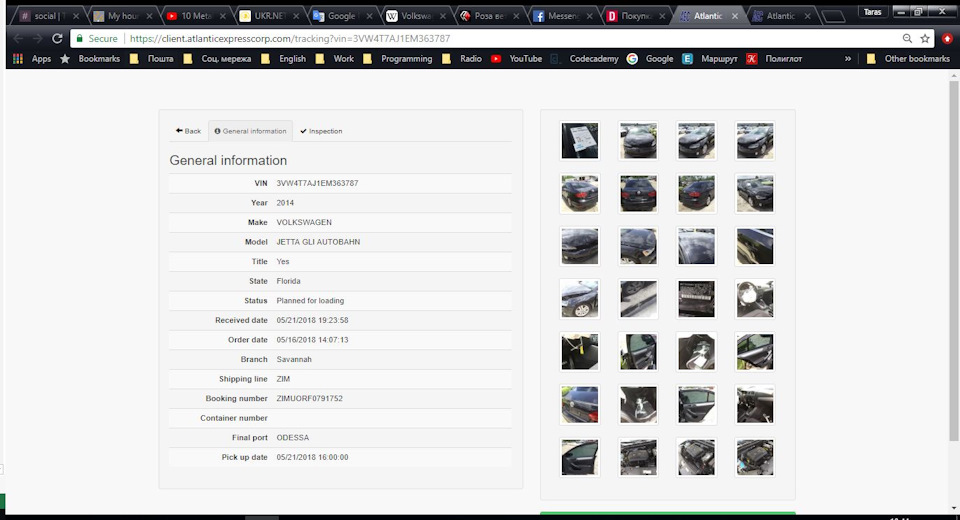Click the browser back arrow
This screenshot has height=520, width=960.
tap(18, 39)
